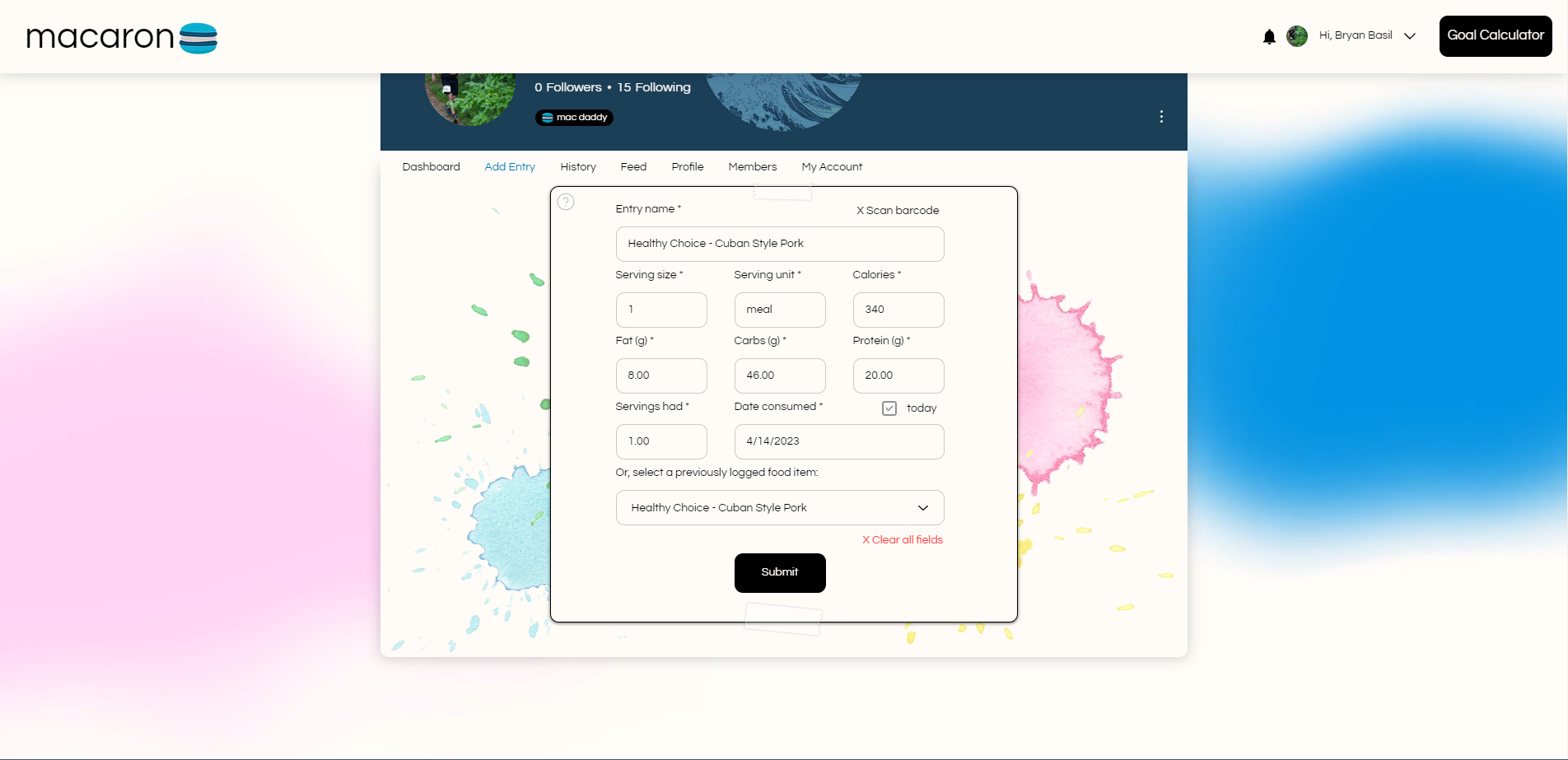Switch to the Profile tab
This screenshot has height=760, width=1568.
[x=688, y=167]
